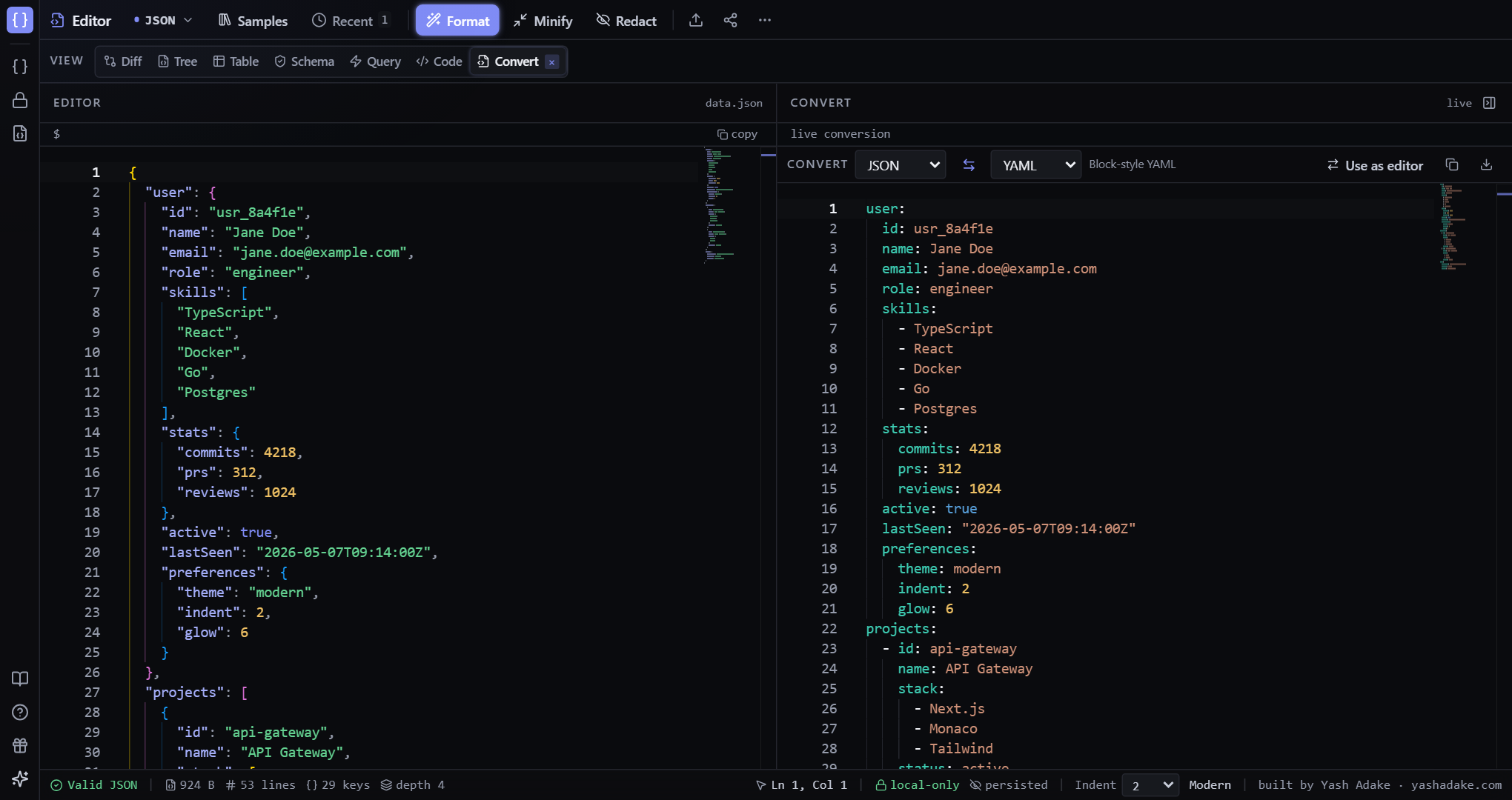The height and width of the screenshot is (800, 1512).
Task: Click line 7 "skills" in editor
Action: click(x=205, y=293)
